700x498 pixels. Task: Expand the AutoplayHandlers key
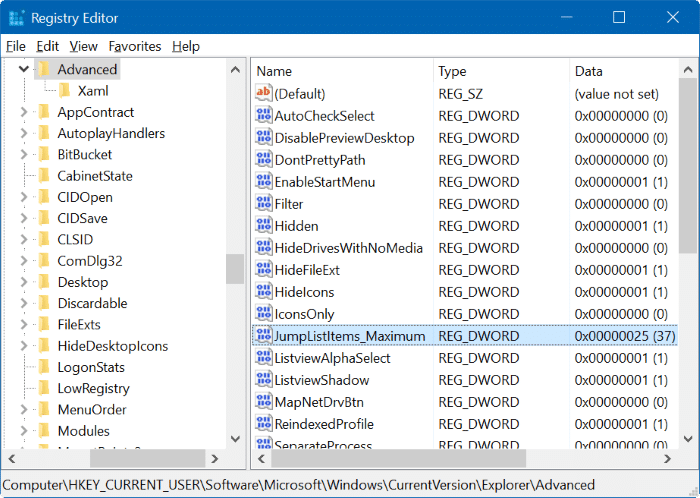[x=24, y=133]
